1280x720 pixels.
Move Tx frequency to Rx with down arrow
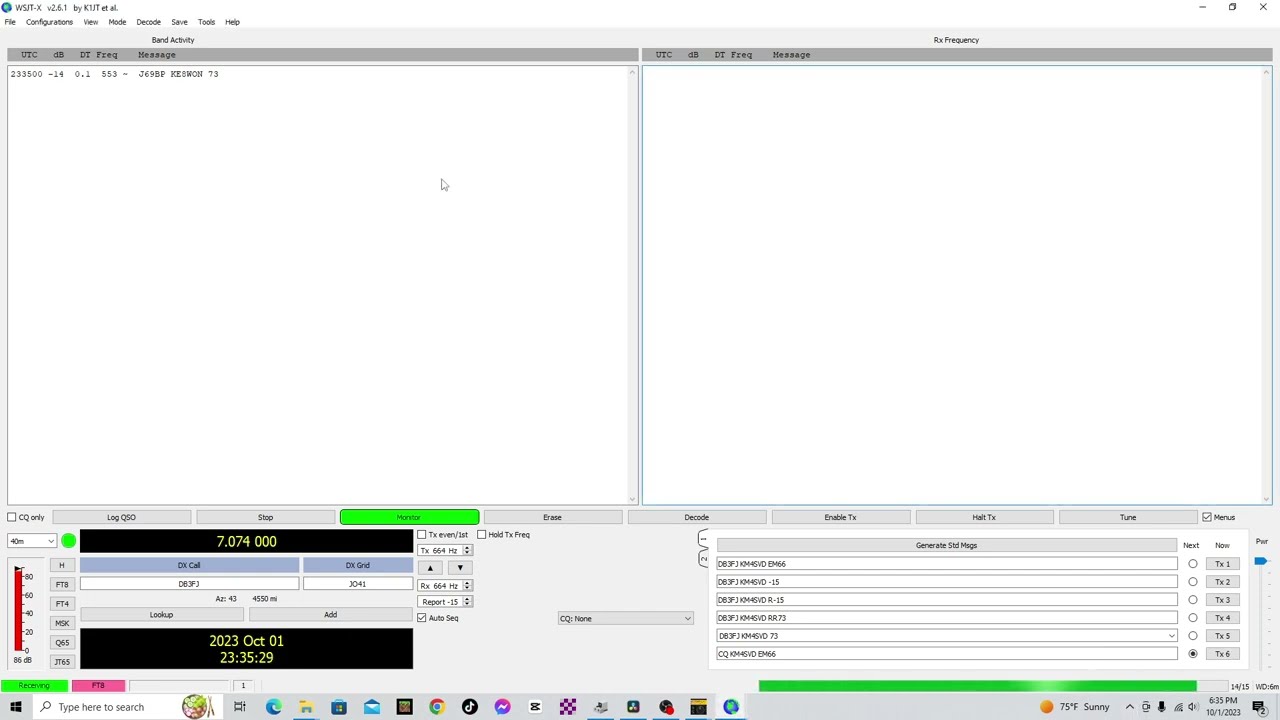(459, 568)
